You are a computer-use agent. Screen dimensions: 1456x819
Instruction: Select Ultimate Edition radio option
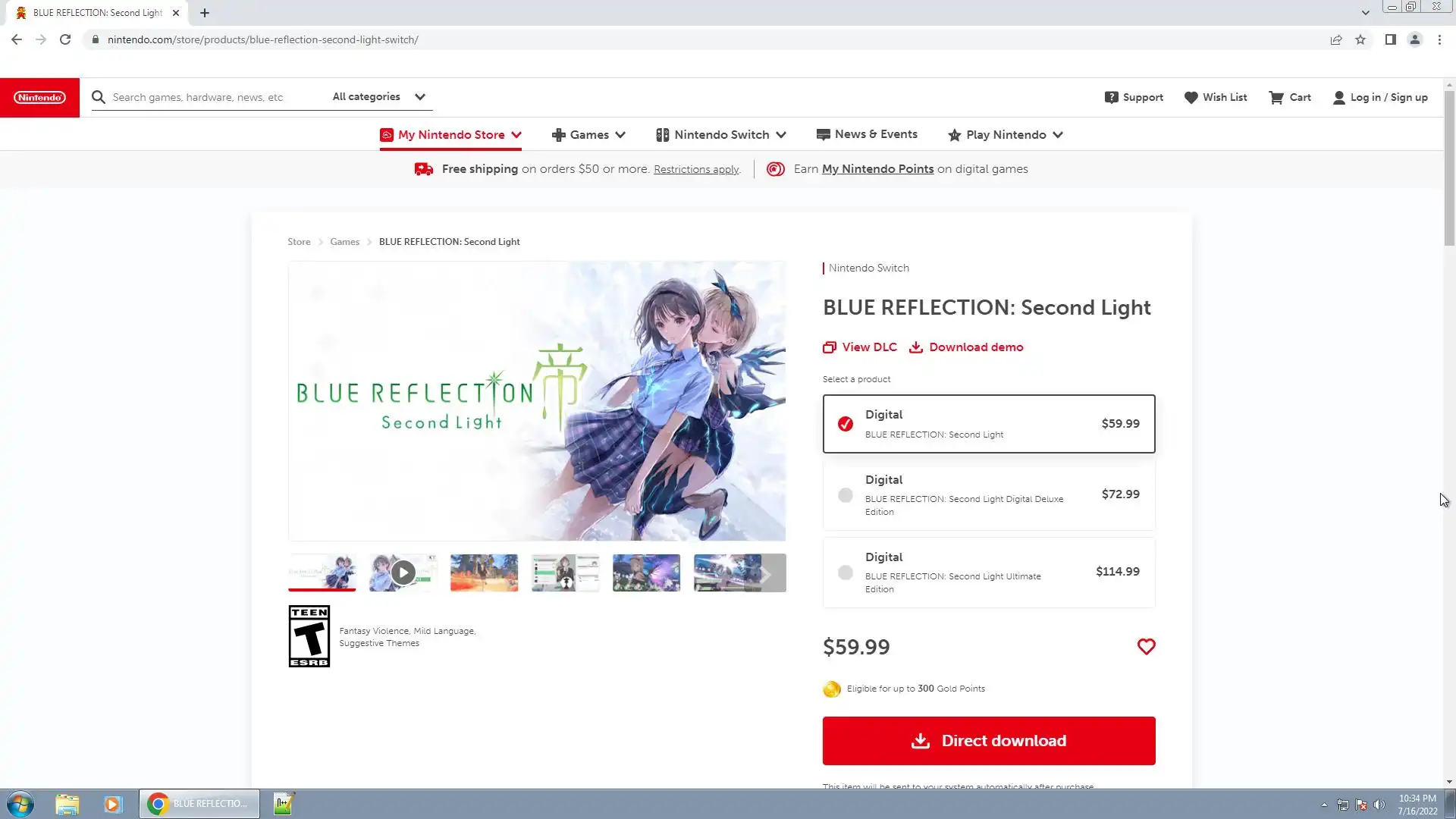(x=846, y=573)
